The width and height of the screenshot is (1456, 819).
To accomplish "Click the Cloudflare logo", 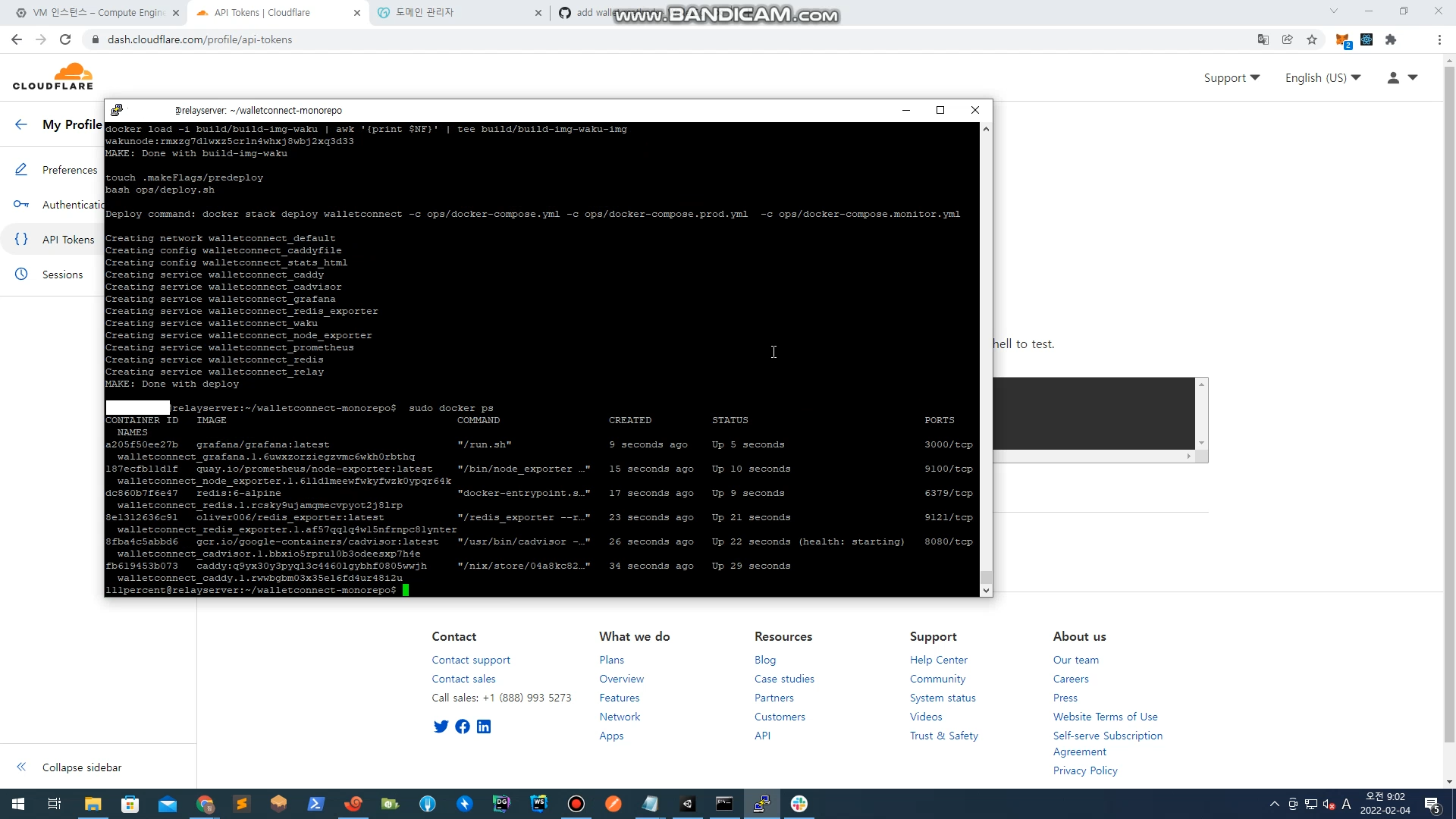I will click(x=53, y=77).
